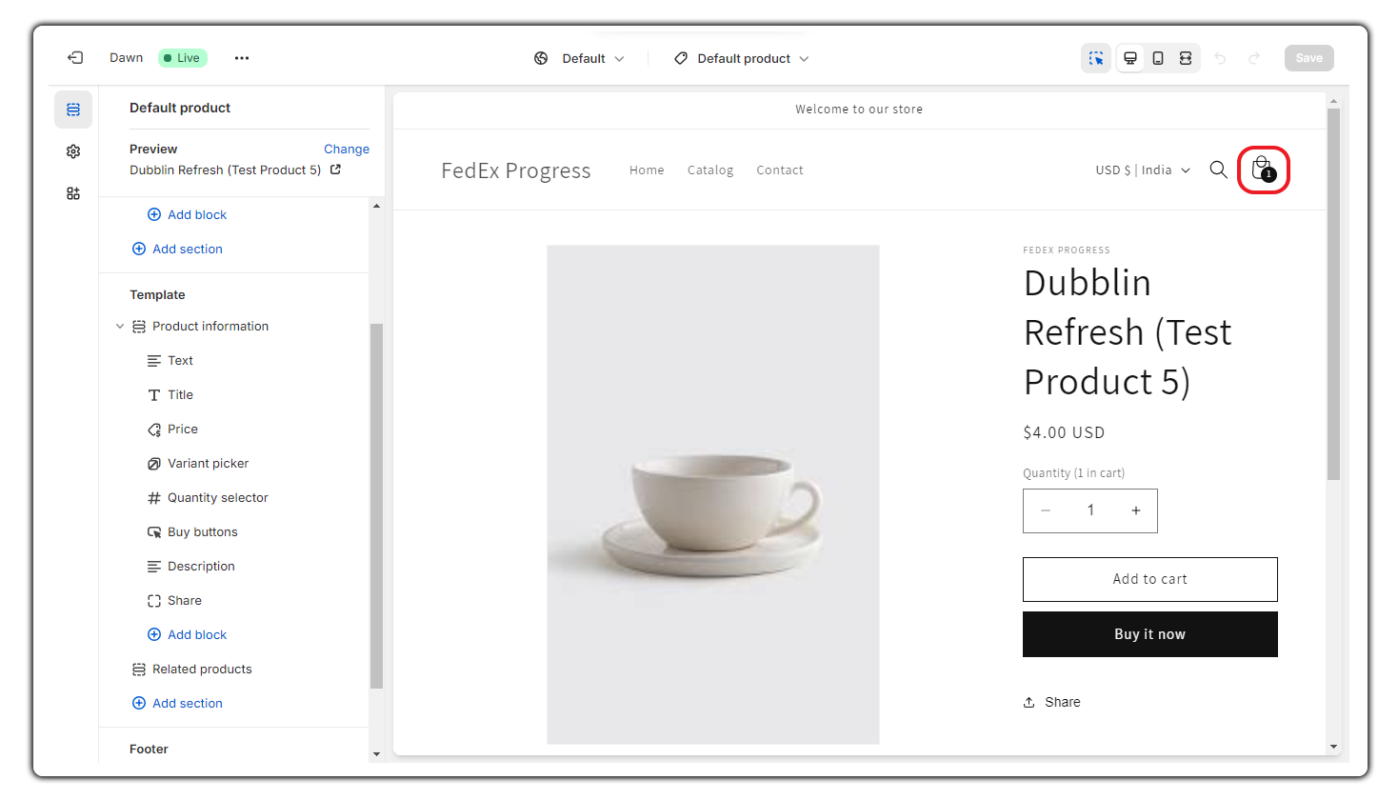This screenshot has width=1398, height=800.
Task: Open the preview product external link icon
Action: point(336,170)
